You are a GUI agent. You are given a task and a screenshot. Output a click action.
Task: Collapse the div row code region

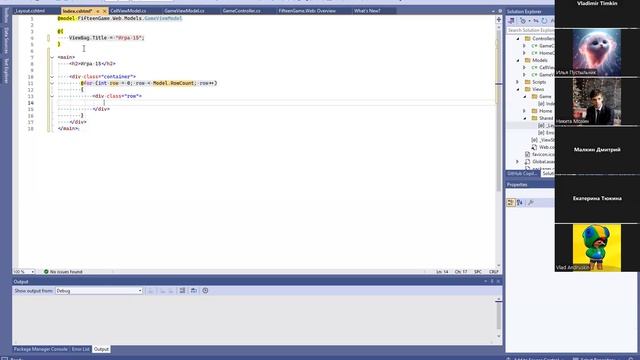point(52,96)
